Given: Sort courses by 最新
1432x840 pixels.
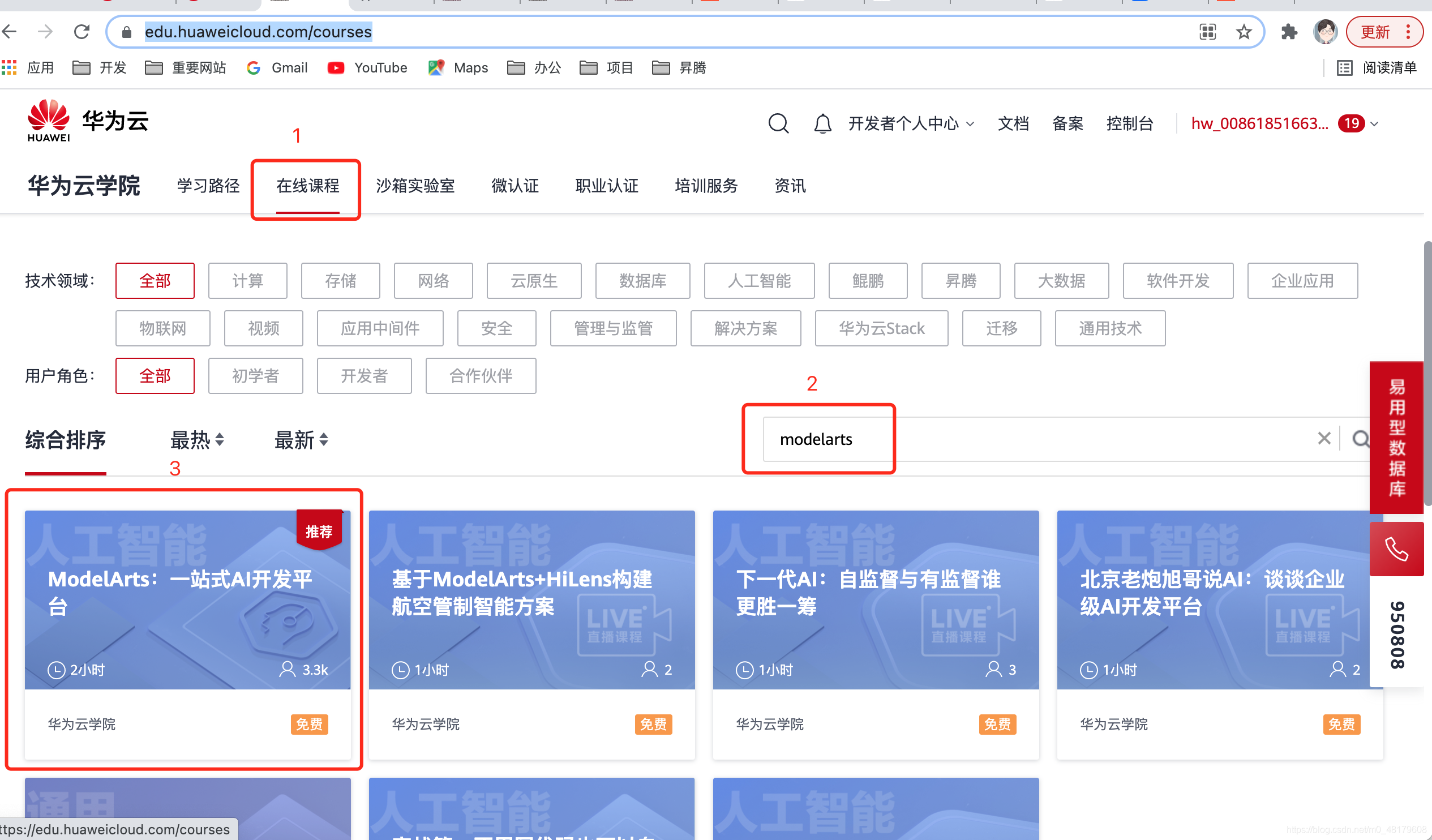Looking at the screenshot, I should [301, 440].
